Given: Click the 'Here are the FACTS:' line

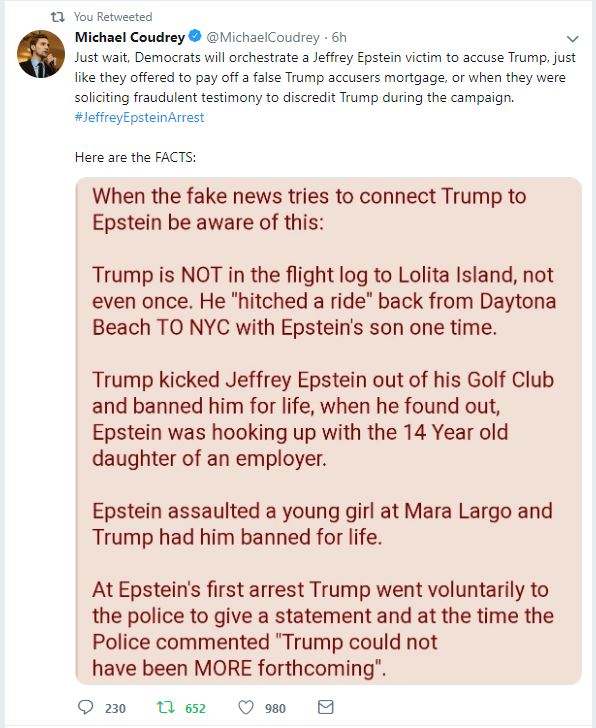Looking at the screenshot, I should [x=136, y=157].
